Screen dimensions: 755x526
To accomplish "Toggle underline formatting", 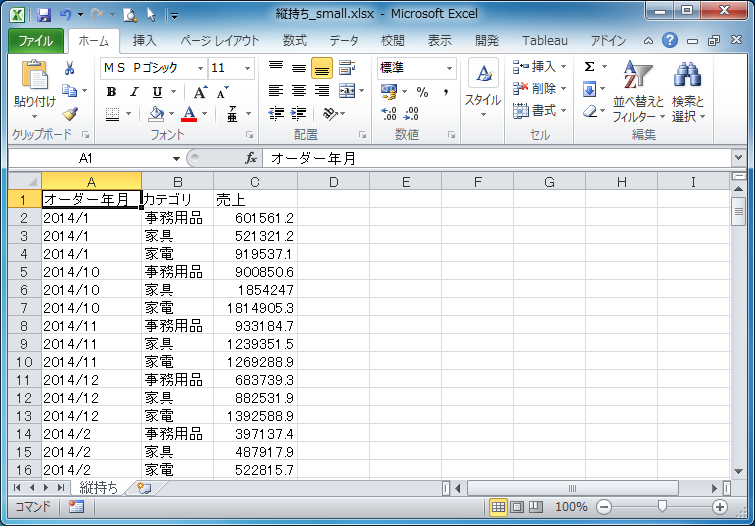I will pyautogui.click(x=157, y=92).
